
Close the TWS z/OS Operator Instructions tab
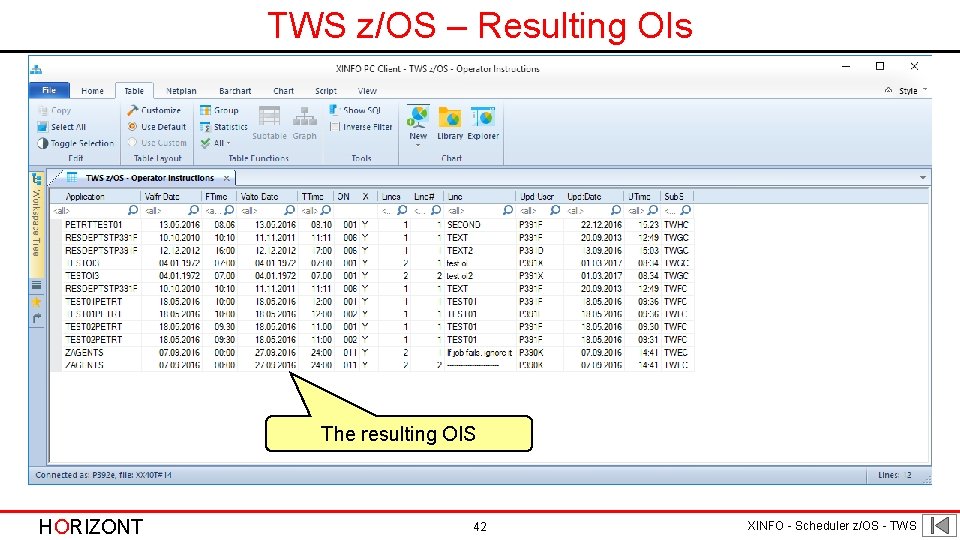click(227, 178)
